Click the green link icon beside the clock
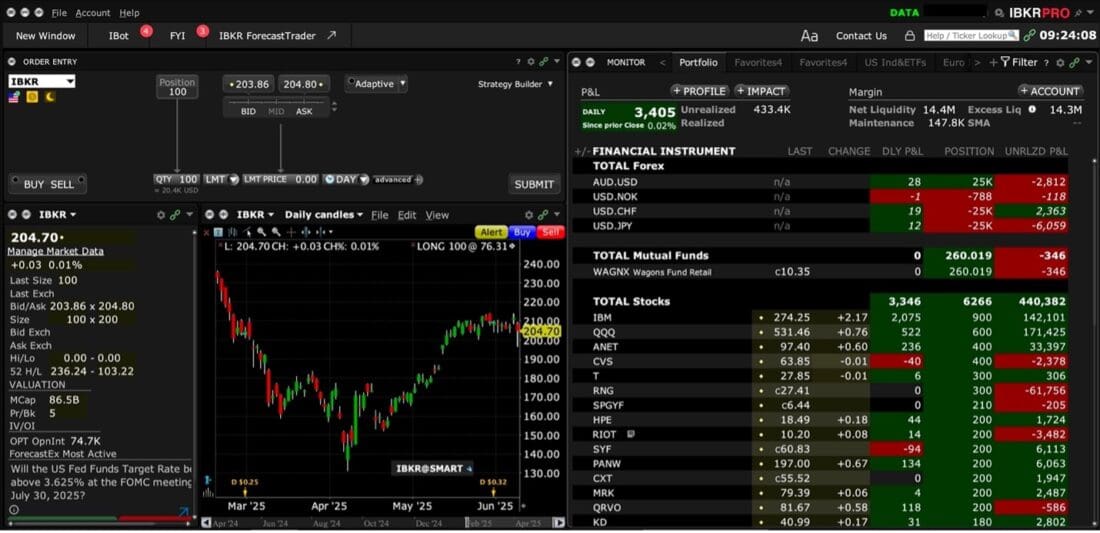Image resolution: width=1100 pixels, height=533 pixels. pyautogui.click(x=1029, y=35)
